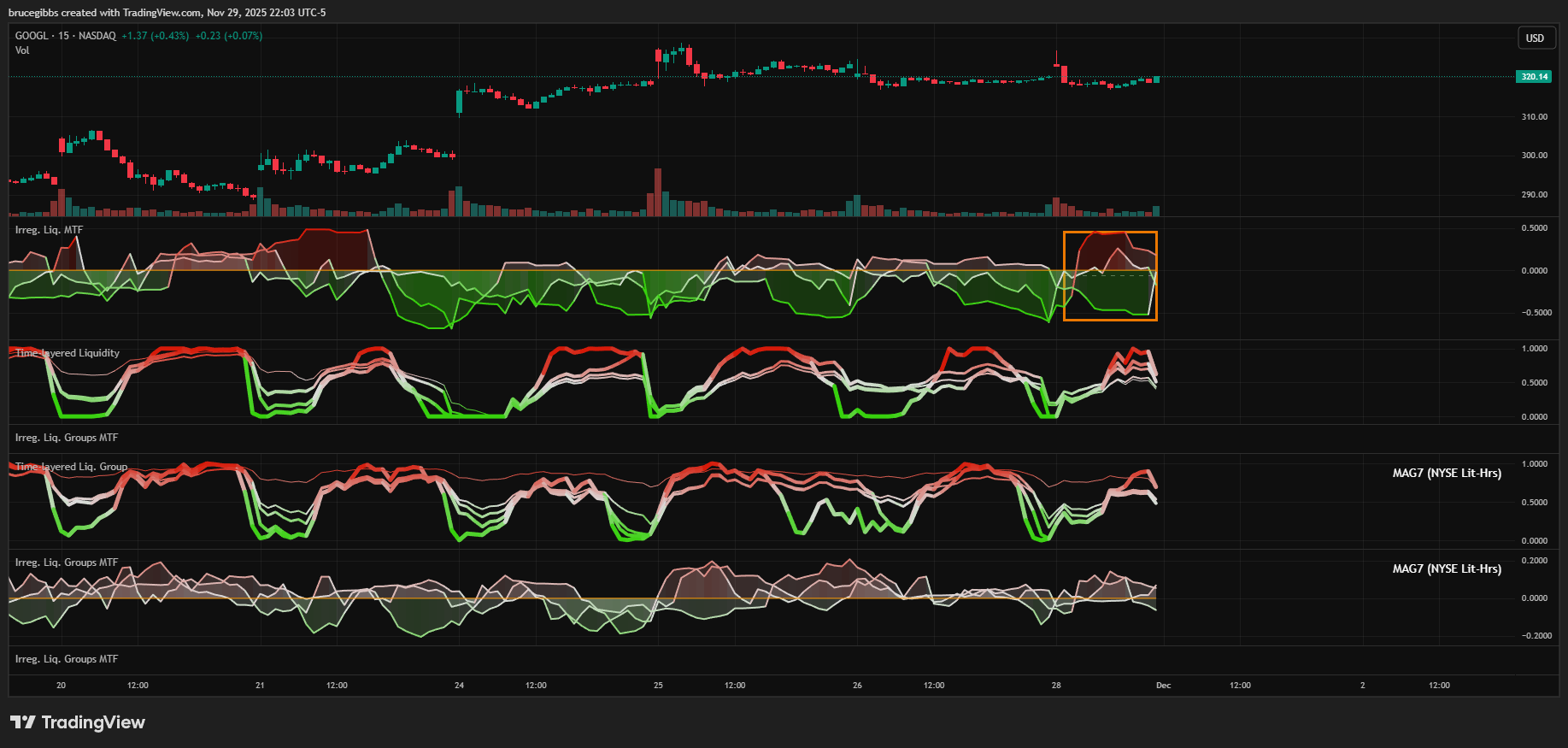Click the 310.00 price scale level

pyautogui.click(x=1534, y=117)
